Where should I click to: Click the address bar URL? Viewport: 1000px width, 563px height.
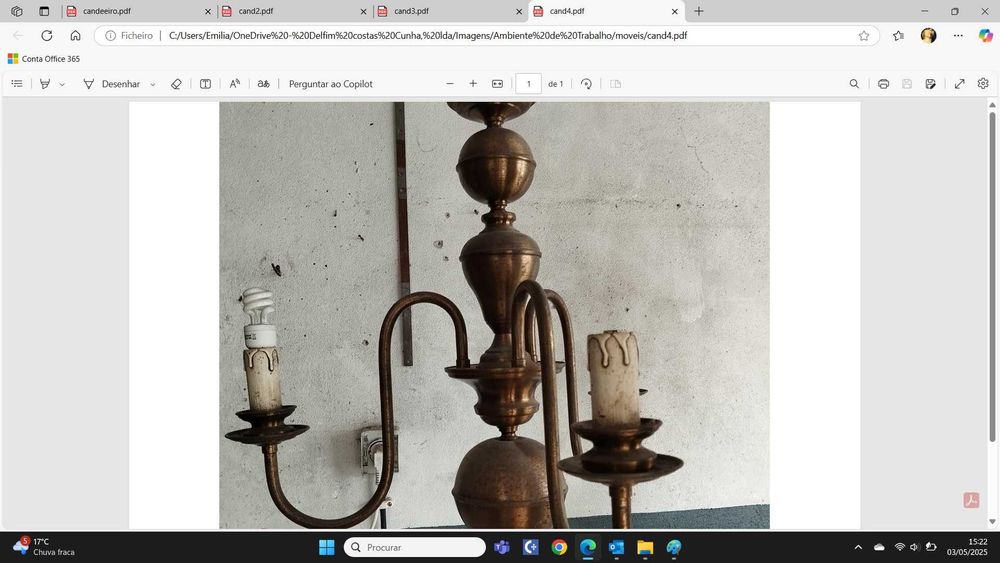(x=427, y=36)
